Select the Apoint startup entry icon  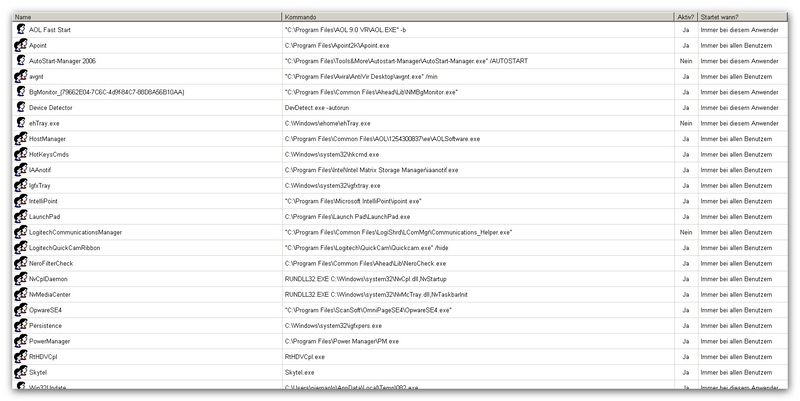[20, 45]
